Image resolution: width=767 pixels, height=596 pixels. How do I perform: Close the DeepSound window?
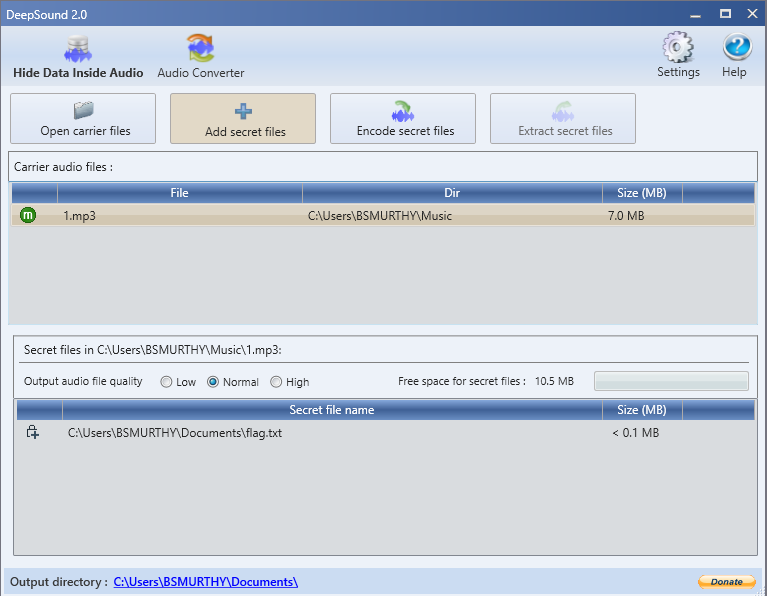(x=752, y=14)
